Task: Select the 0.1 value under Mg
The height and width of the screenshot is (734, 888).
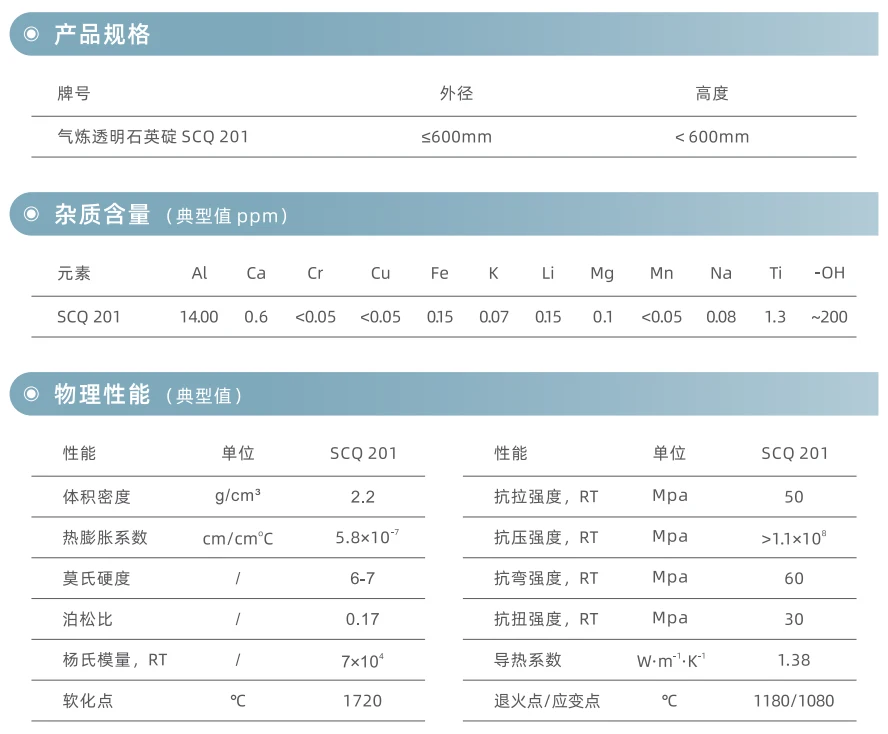Action: pyautogui.click(x=603, y=317)
